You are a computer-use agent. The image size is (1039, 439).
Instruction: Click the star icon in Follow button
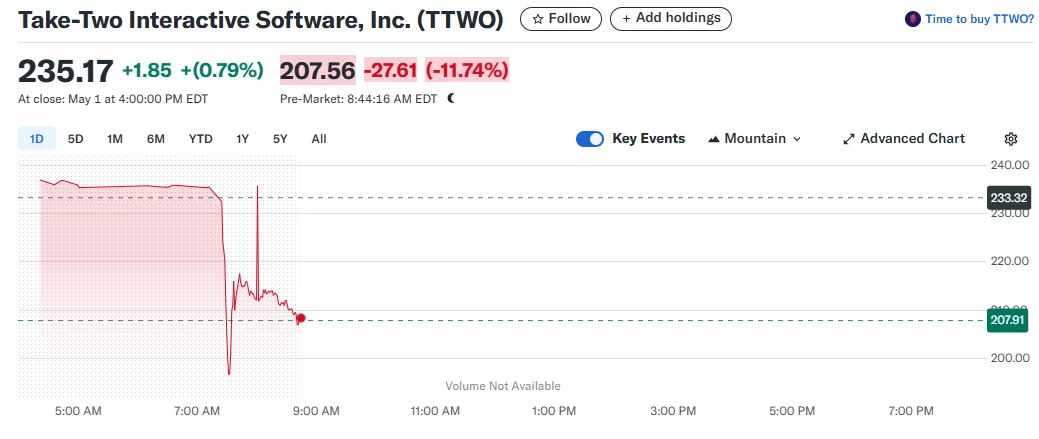point(538,19)
